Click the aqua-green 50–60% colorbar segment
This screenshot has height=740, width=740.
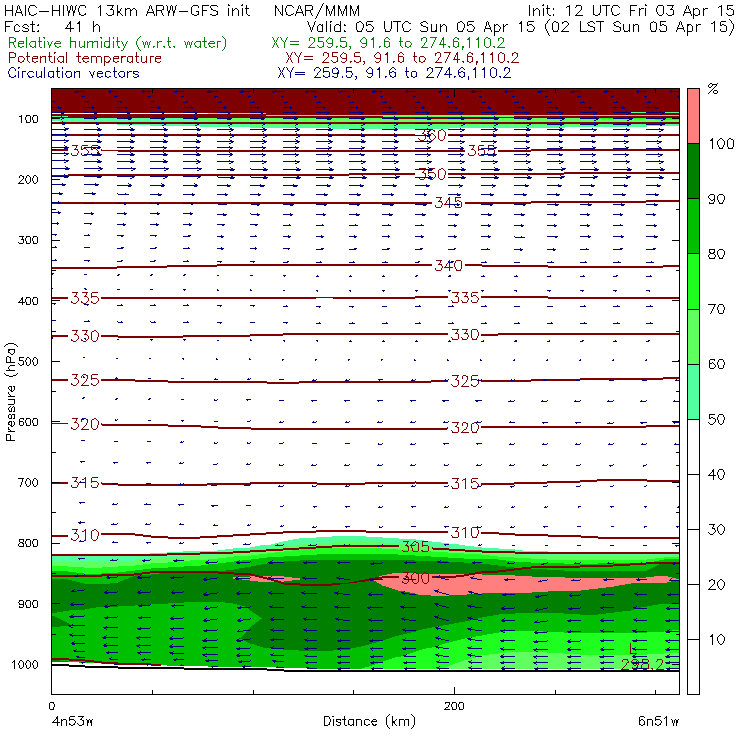tap(693, 392)
